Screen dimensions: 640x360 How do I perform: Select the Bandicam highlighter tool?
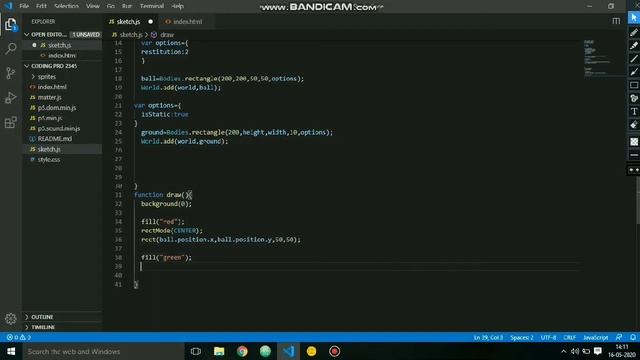[634, 46]
